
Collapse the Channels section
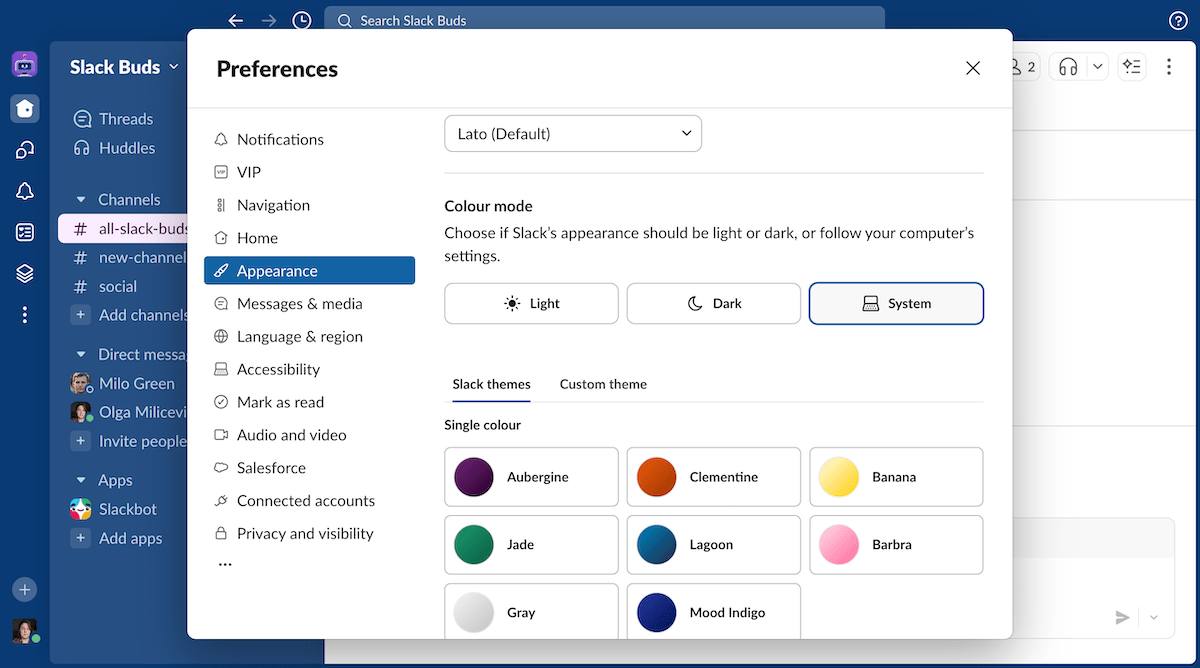tap(82, 200)
